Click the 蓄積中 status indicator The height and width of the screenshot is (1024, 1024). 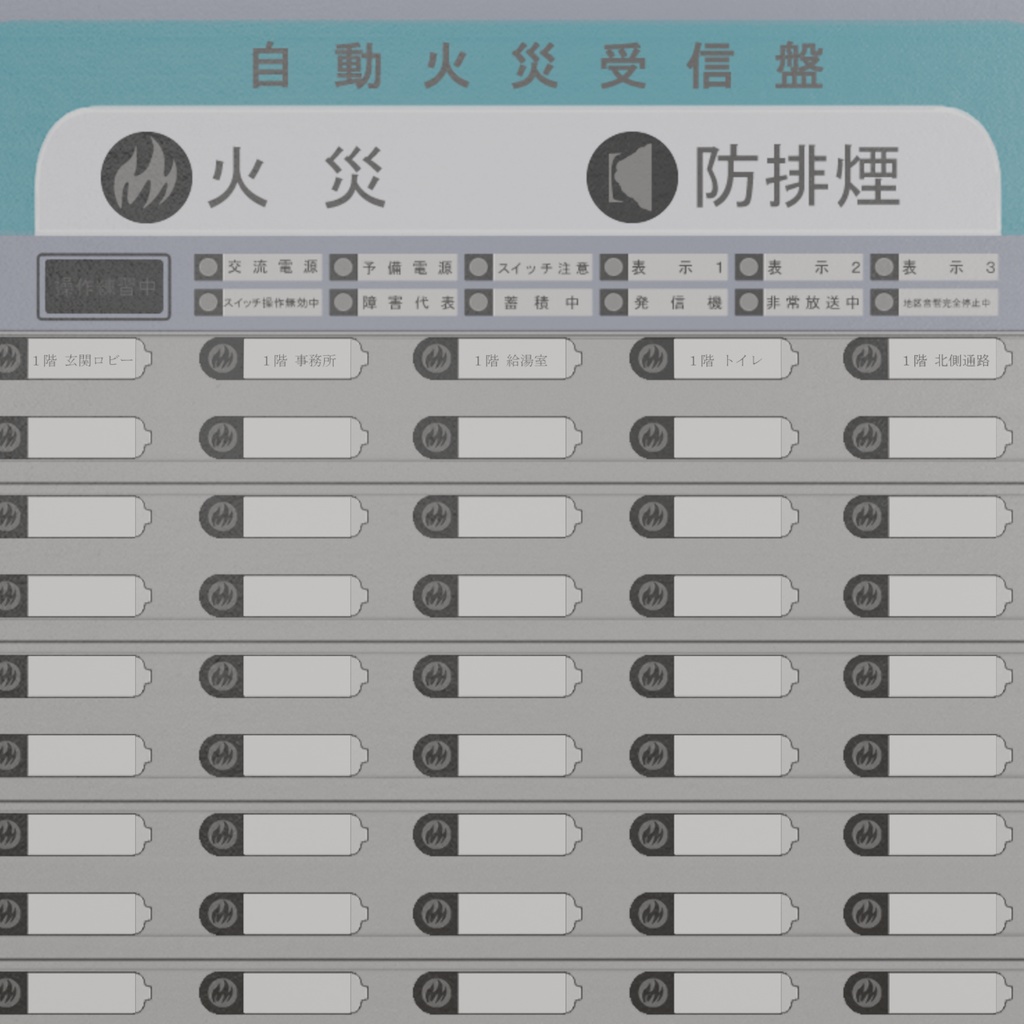pos(481,302)
